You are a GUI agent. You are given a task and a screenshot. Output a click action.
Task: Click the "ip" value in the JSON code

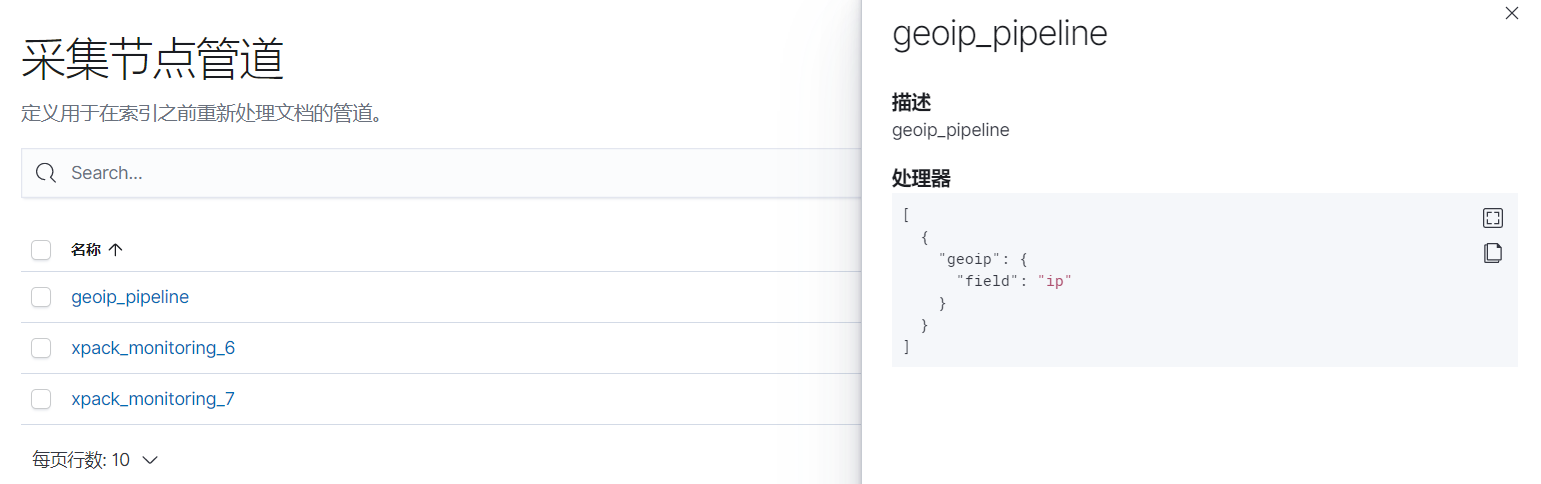tap(1054, 281)
